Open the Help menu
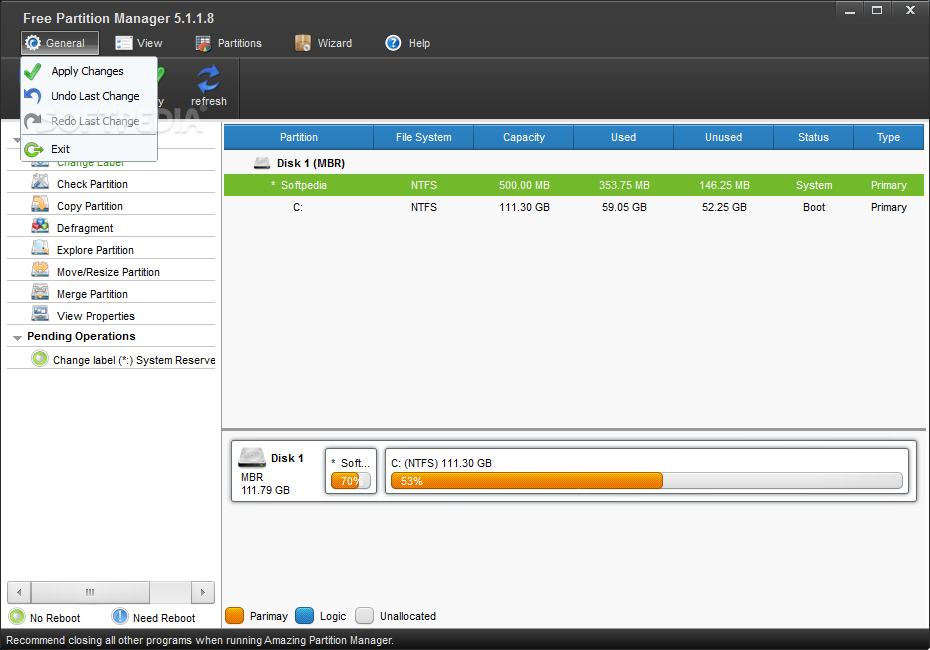Screen dimensions: 930x650 408,43
